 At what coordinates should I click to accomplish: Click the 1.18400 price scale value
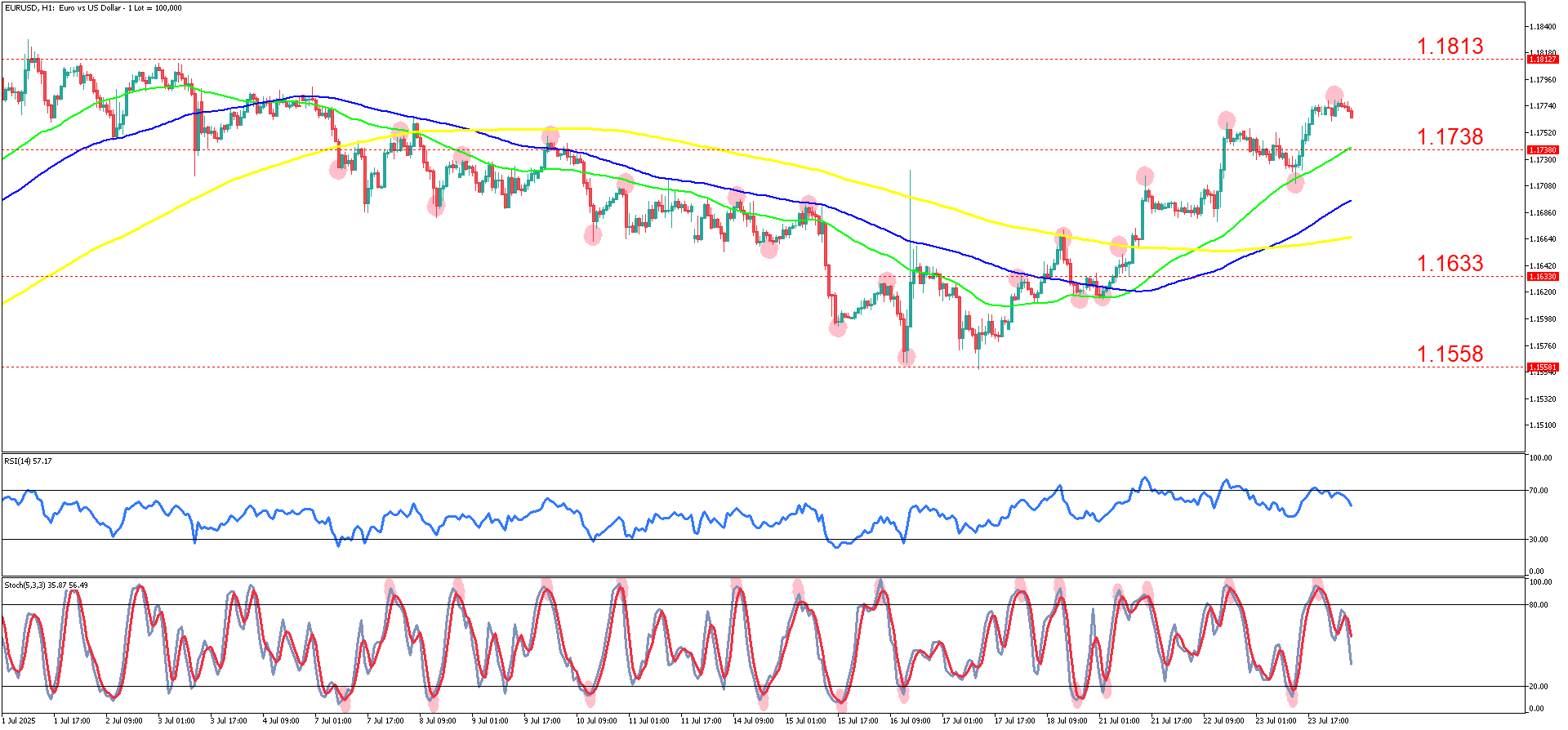(x=1543, y=27)
